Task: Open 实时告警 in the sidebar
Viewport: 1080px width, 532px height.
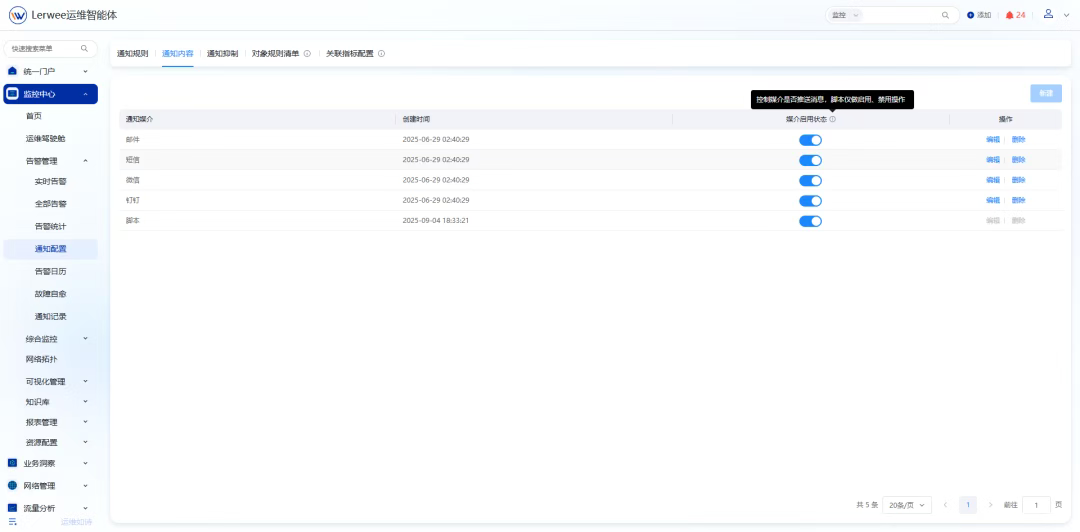Action: coord(50,182)
